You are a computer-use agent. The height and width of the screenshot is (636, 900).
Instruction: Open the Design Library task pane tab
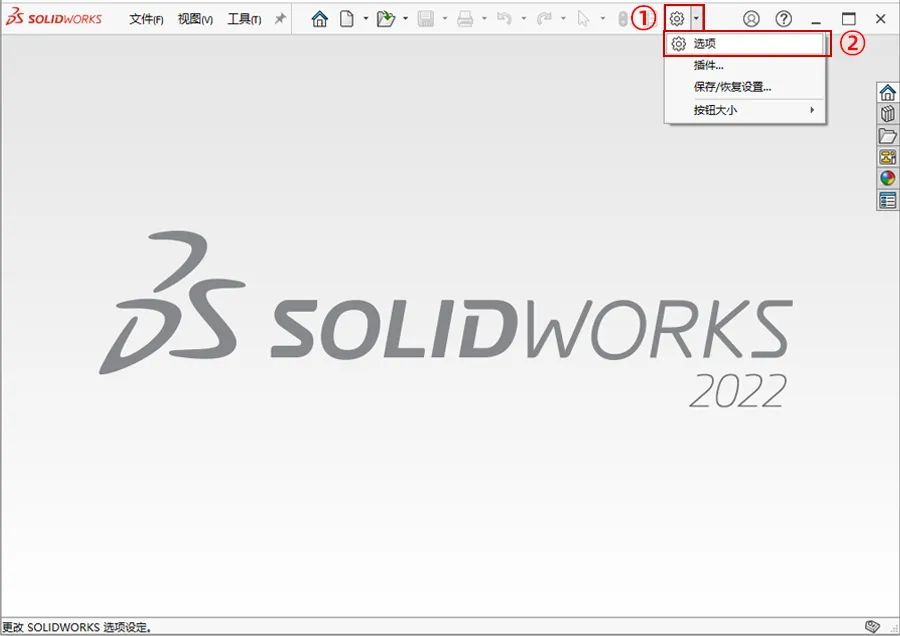(x=887, y=114)
